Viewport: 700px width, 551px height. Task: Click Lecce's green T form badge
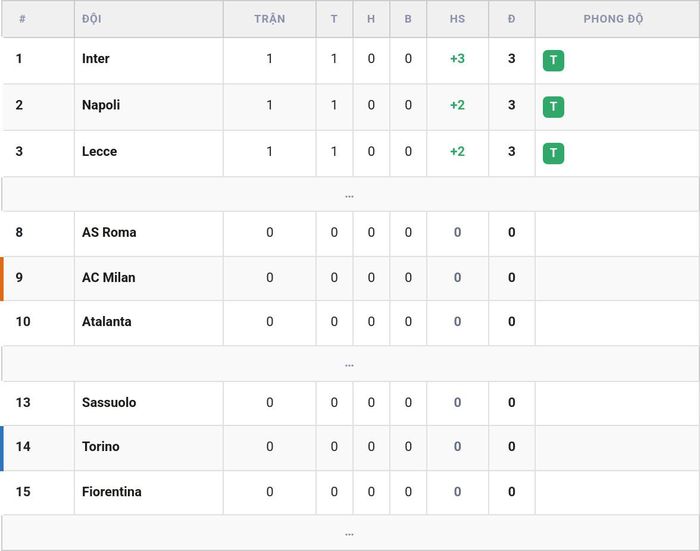click(553, 153)
